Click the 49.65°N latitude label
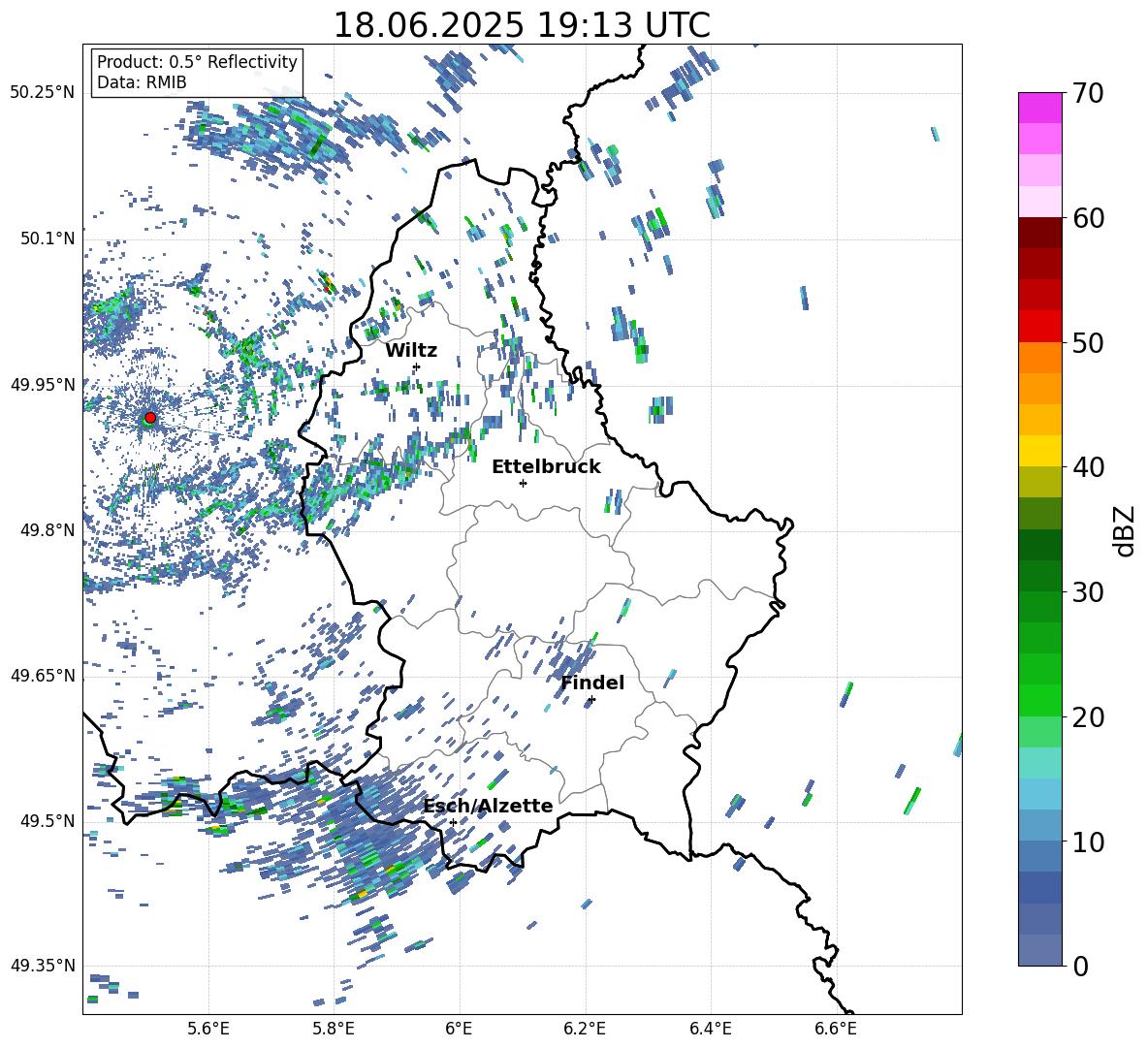Viewport: 1148px width, 1048px height. click(x=43, y=675)
